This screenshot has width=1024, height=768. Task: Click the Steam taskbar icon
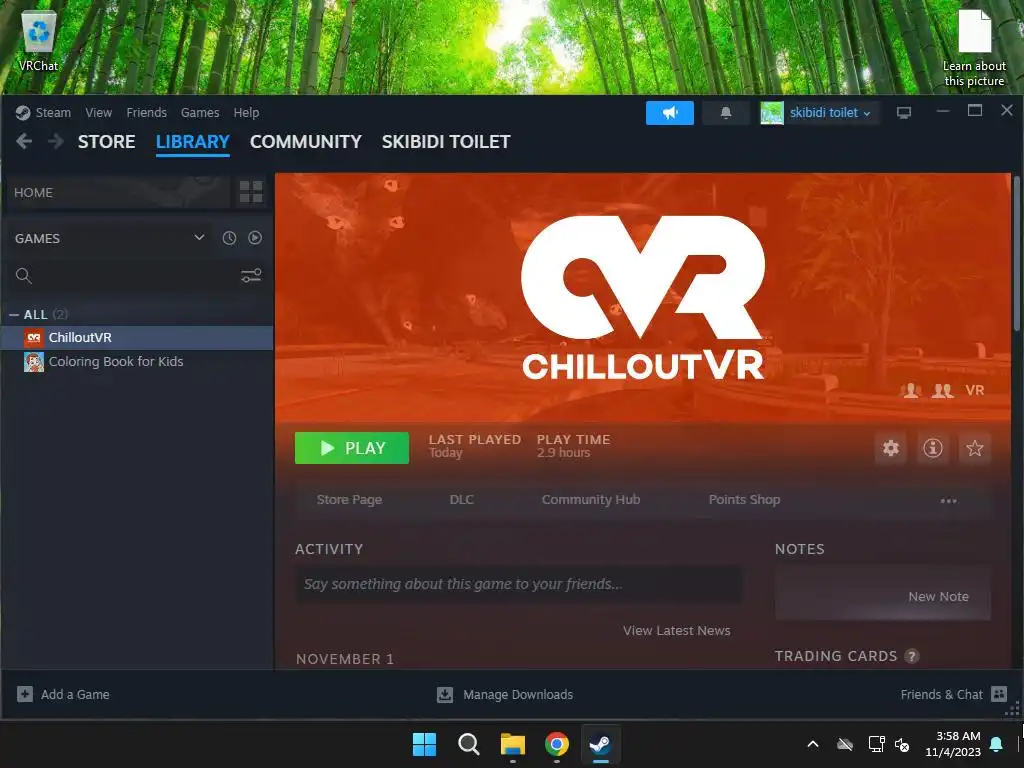click(600, 744)
